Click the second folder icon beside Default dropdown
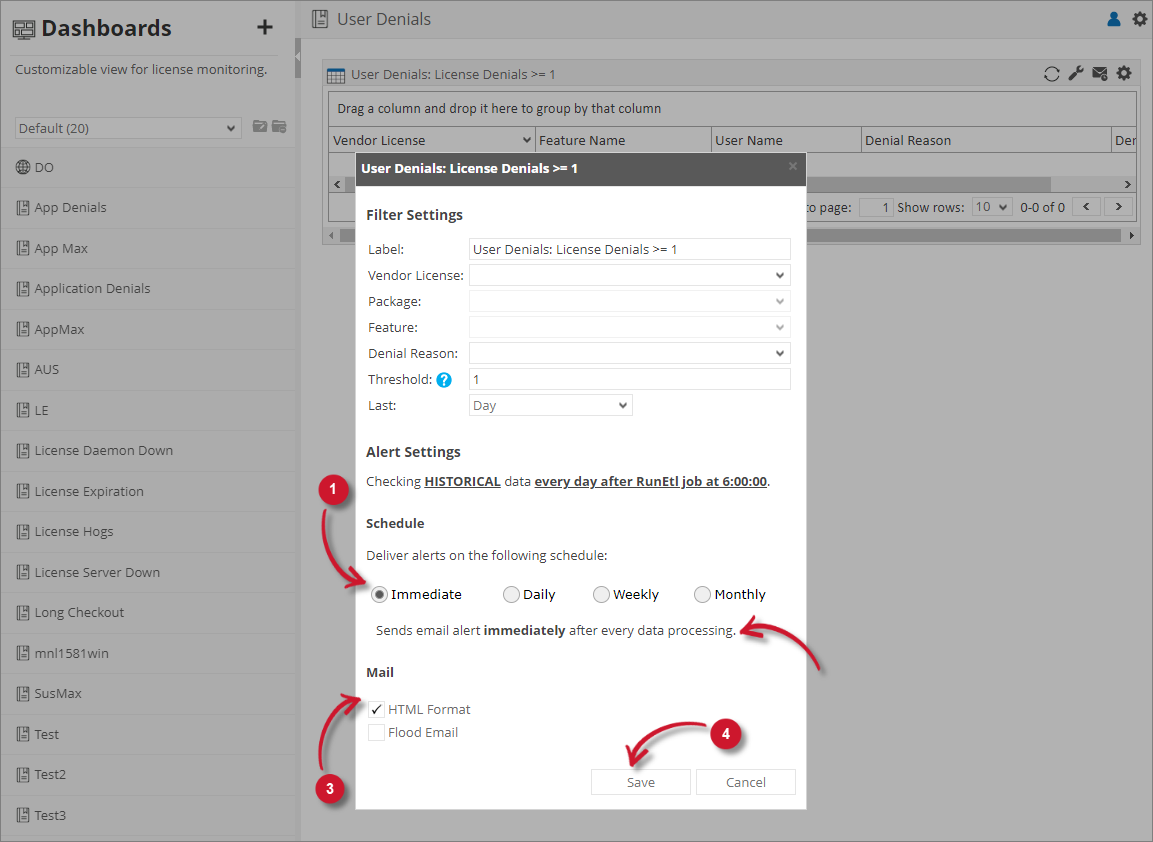Image resolution: width=1153 pixels, height=842 pixels. pyautogui.click(x=279, y=126)
